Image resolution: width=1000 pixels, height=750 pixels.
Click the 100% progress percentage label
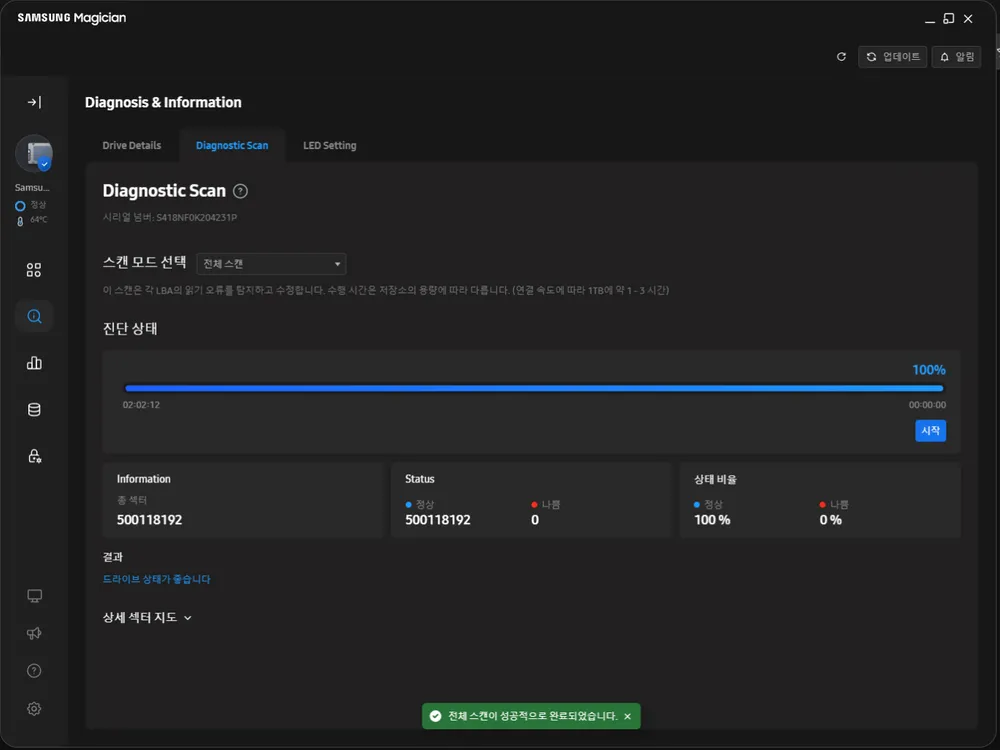coord(929,370)
